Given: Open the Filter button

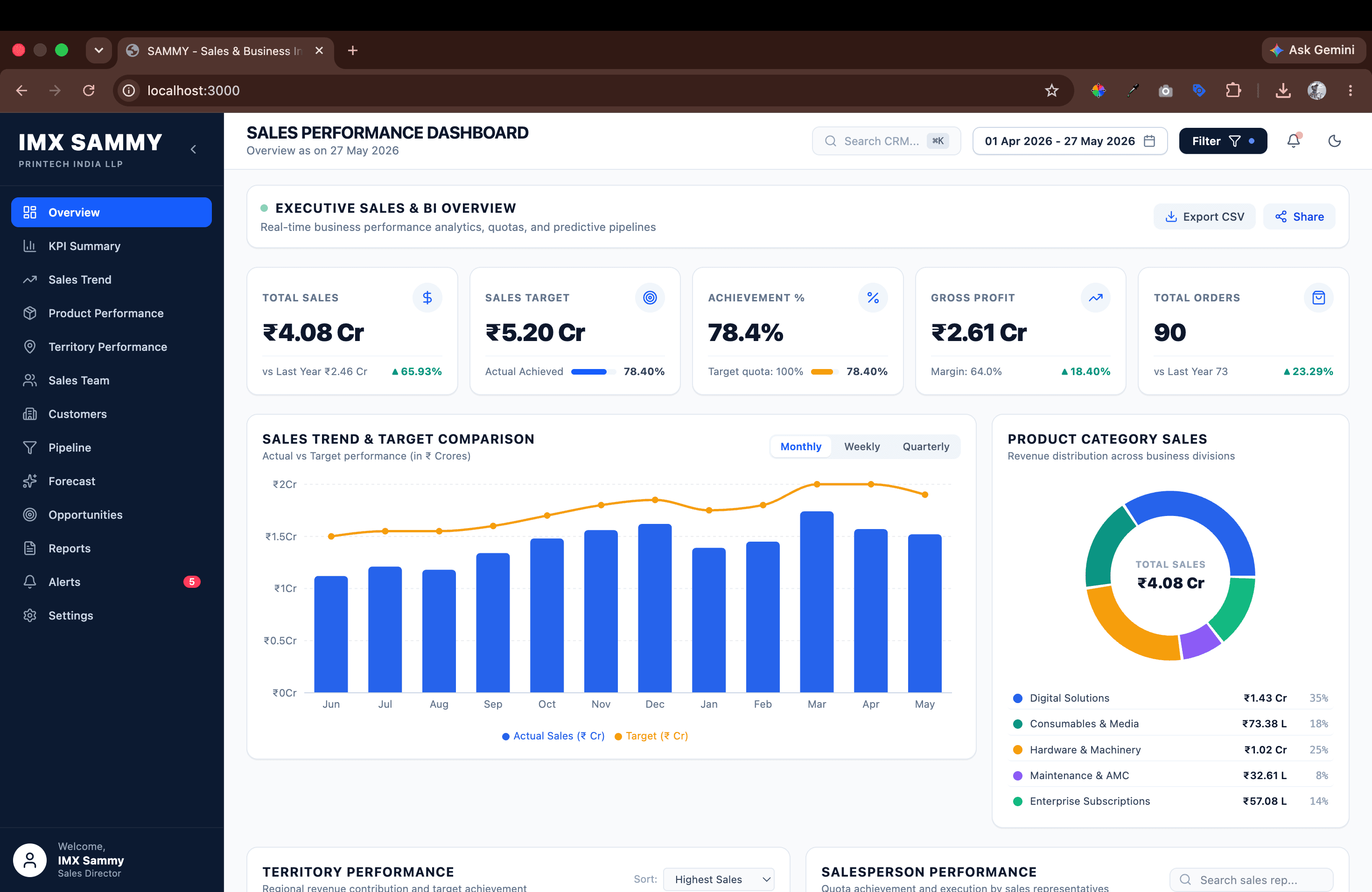Looking at the screenshot, I should (1223, 141).
